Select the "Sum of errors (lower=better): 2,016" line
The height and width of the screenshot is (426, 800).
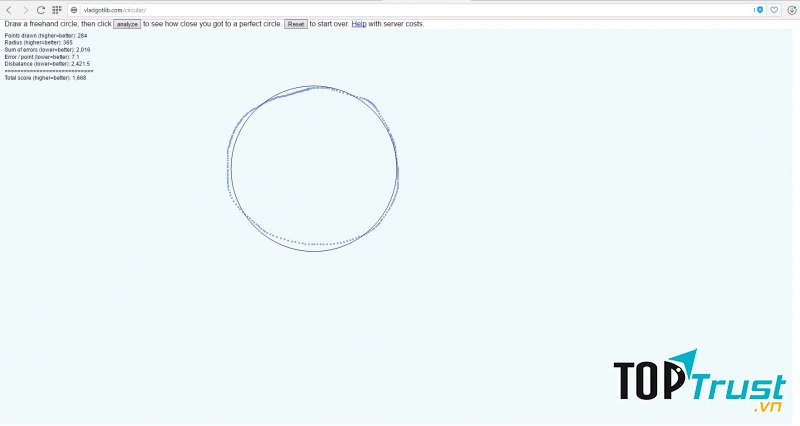pyautogui.click(x=47, y=50)
